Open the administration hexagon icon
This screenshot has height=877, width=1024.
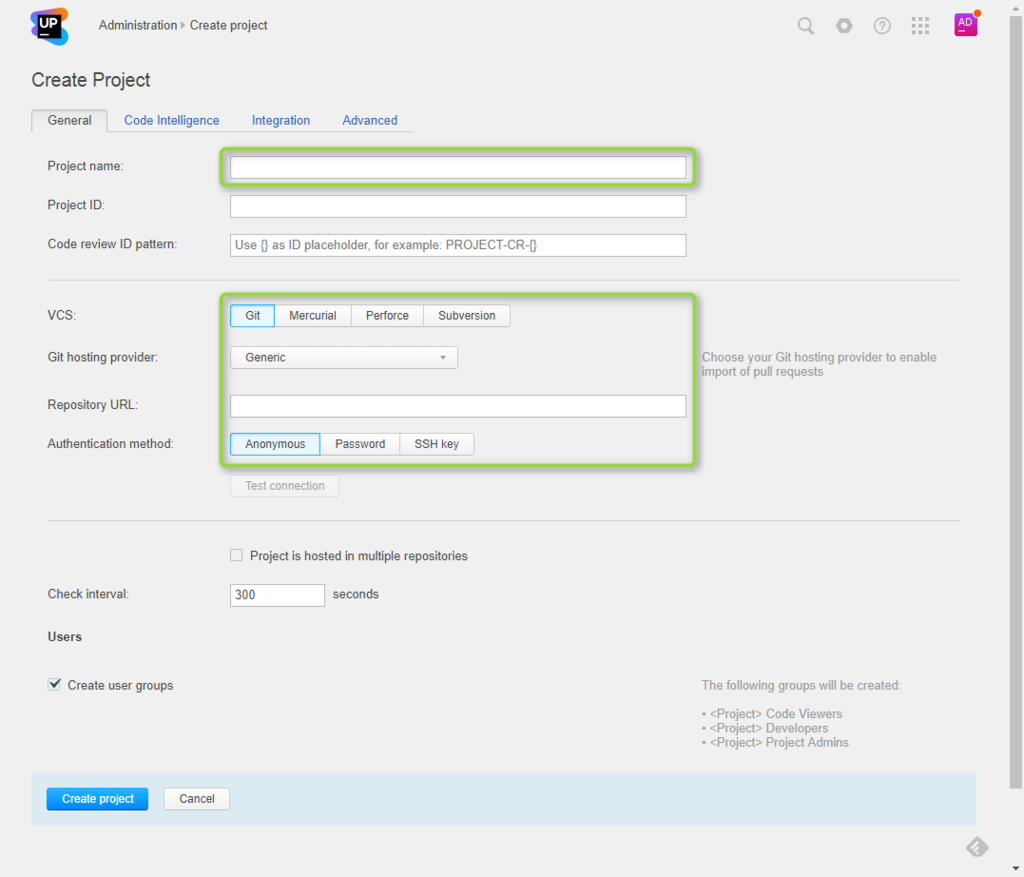(844, 25)
